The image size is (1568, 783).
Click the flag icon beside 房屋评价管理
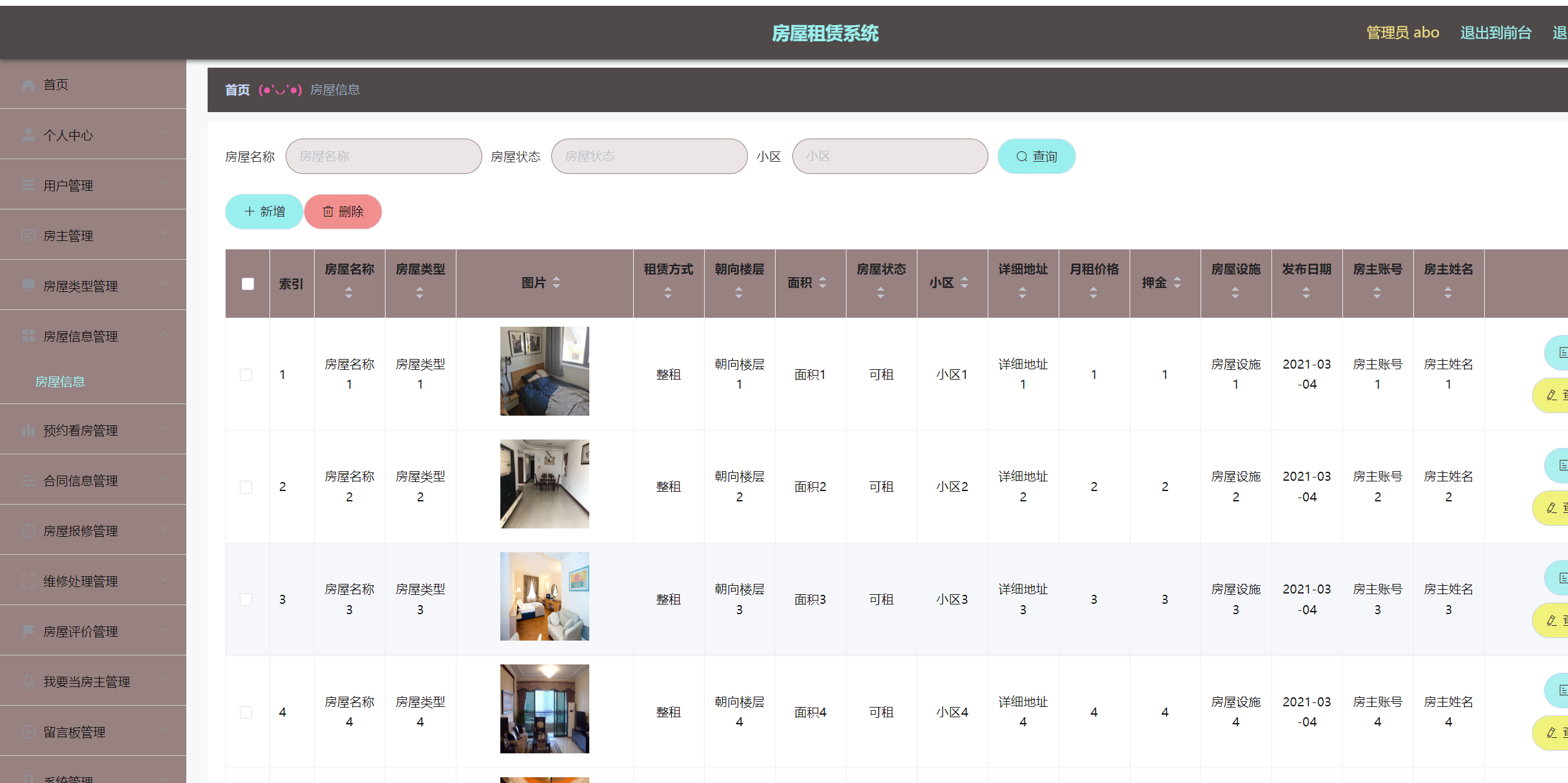[x=28, y=631]
